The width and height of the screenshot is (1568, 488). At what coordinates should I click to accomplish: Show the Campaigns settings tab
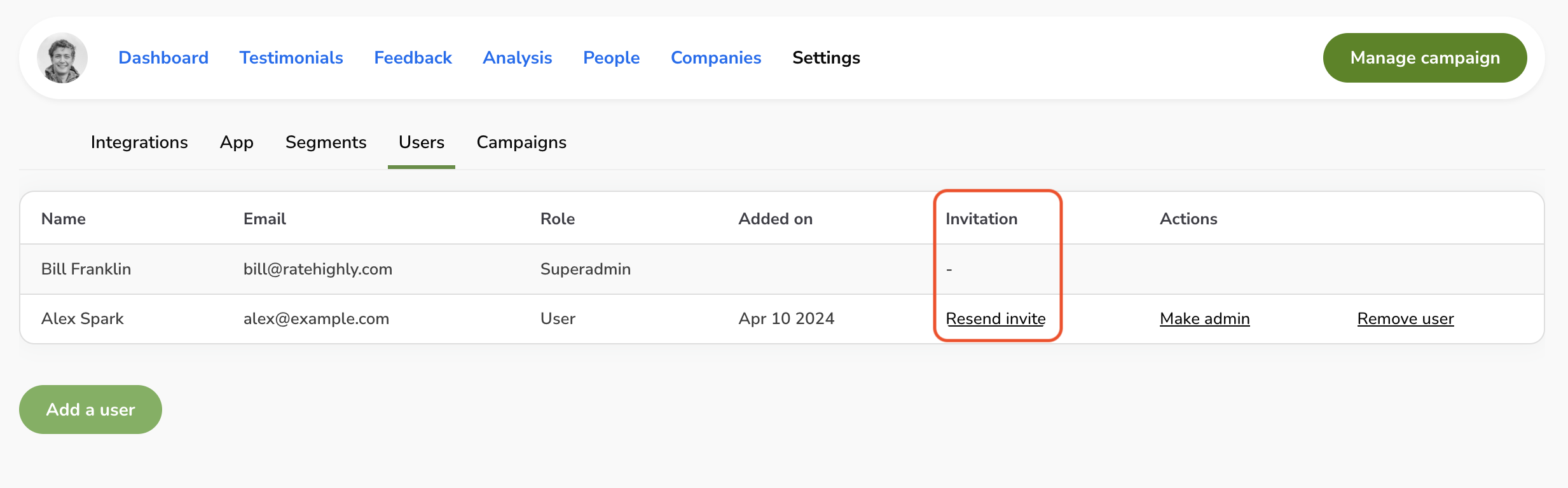coord(521,142)
